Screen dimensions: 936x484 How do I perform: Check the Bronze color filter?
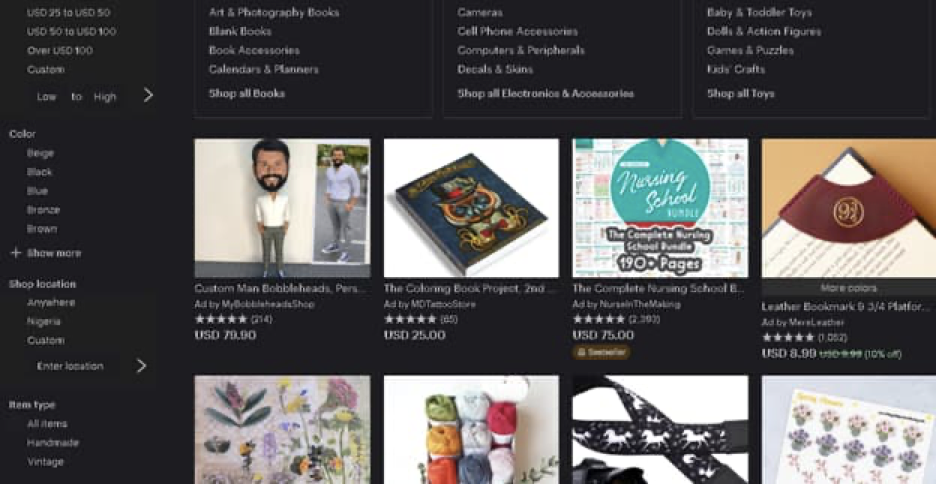[43, 210]
